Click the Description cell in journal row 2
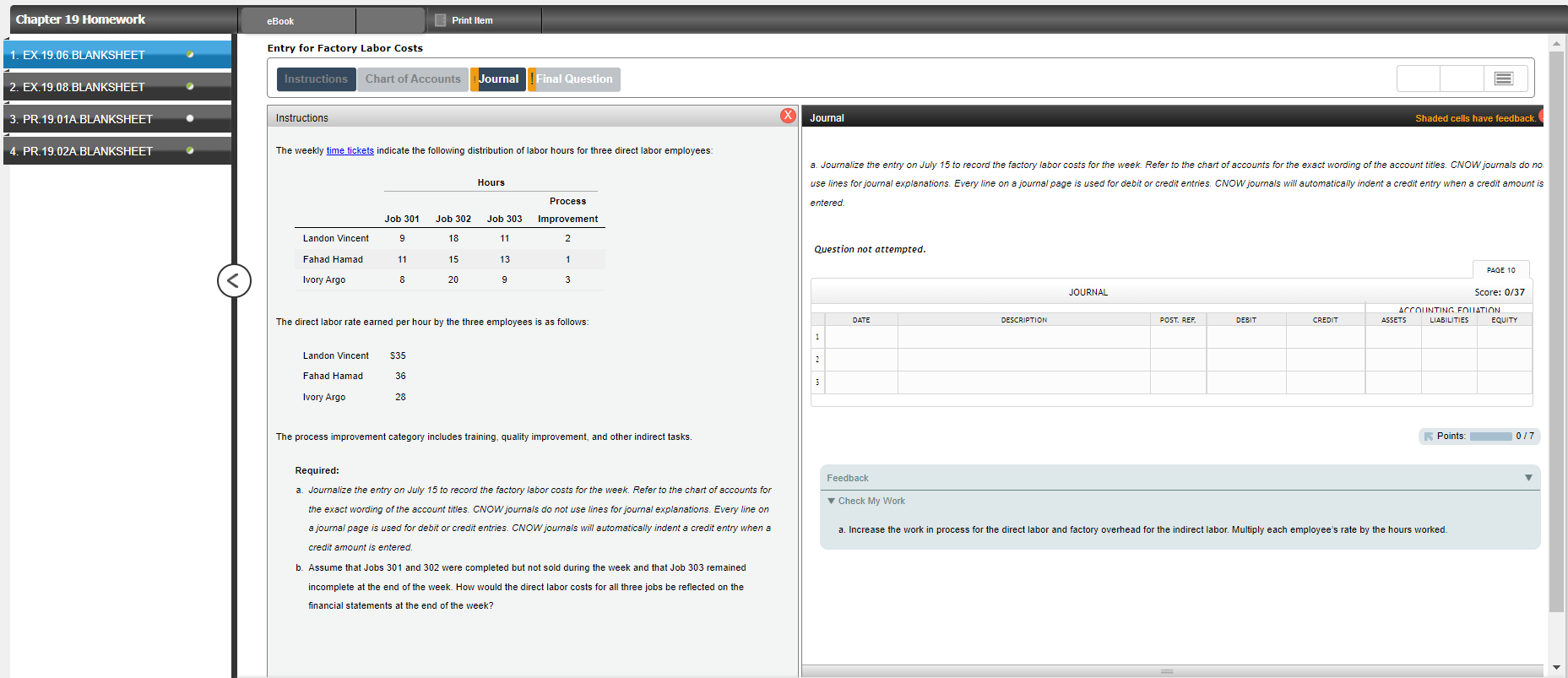Image resolution: width=1568 pixels, height=678 pixels. [1024, 360]
